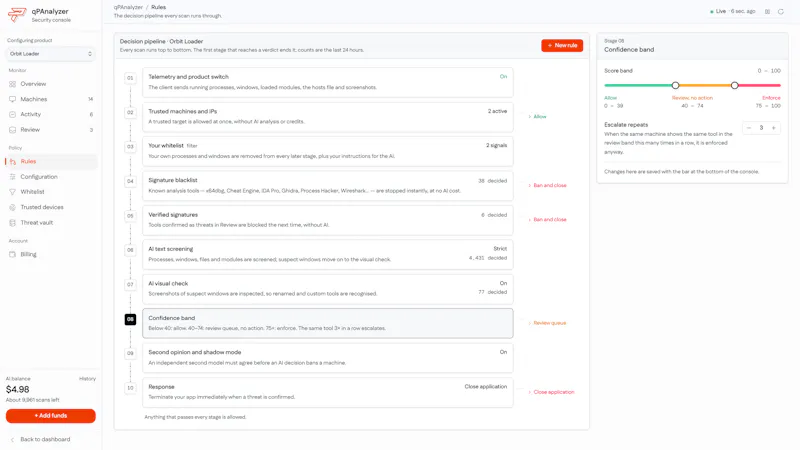Open the Review sidebar icon
The height and width of the screenshot is (450, 800).
[x=12, y=130]
